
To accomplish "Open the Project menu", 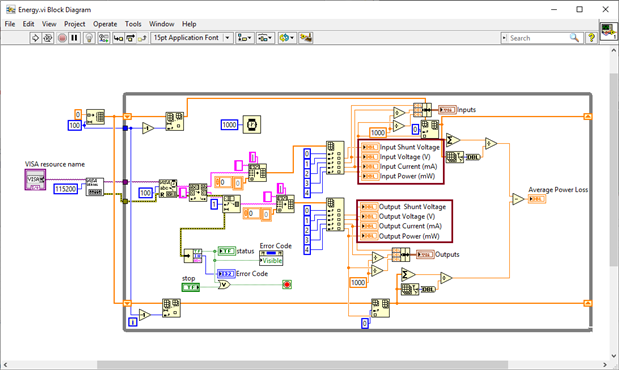I will click(75, 24).
